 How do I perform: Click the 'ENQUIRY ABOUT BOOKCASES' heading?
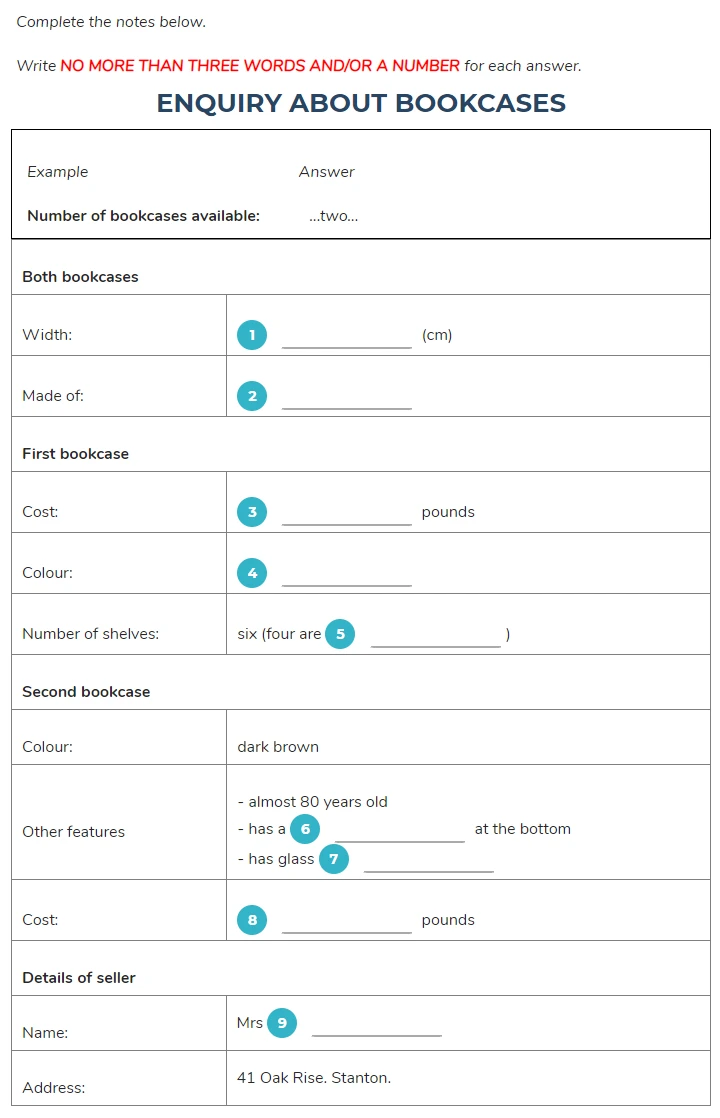361,103
